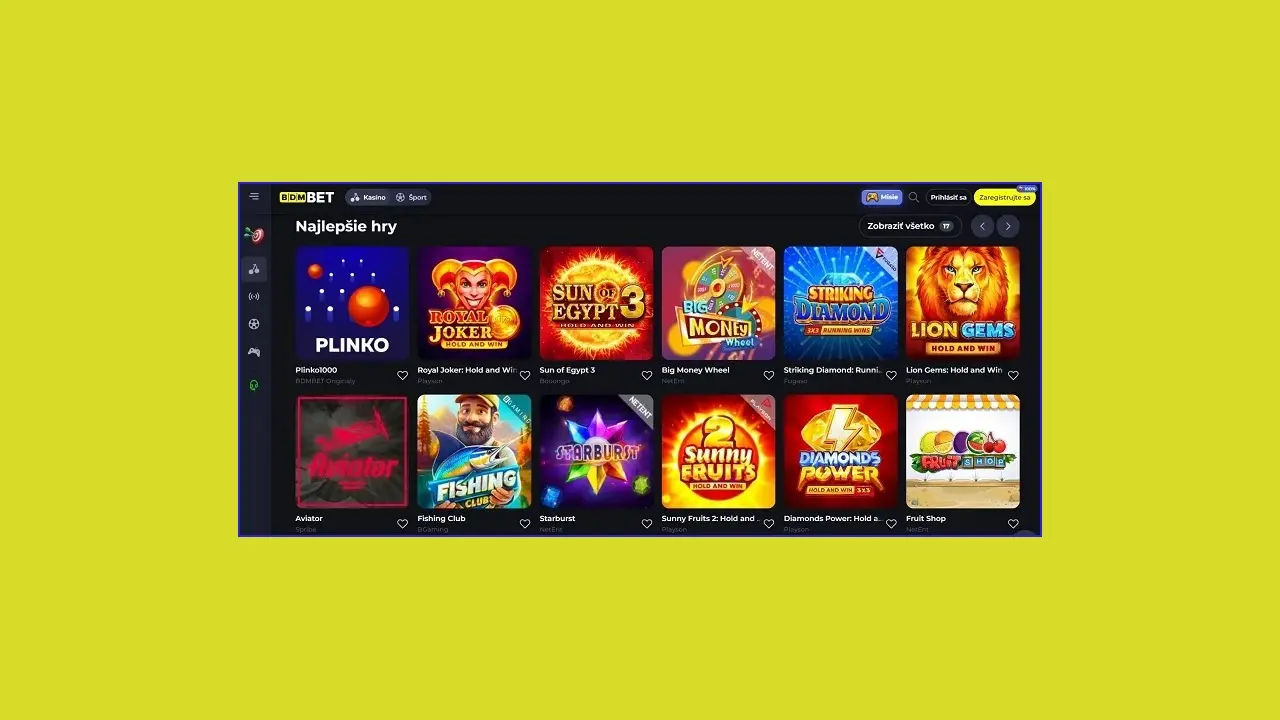Viewport: 1280px width, 720px height.
Task: Open the hamburger menu in the sidebar
Action: pos(254,197)
